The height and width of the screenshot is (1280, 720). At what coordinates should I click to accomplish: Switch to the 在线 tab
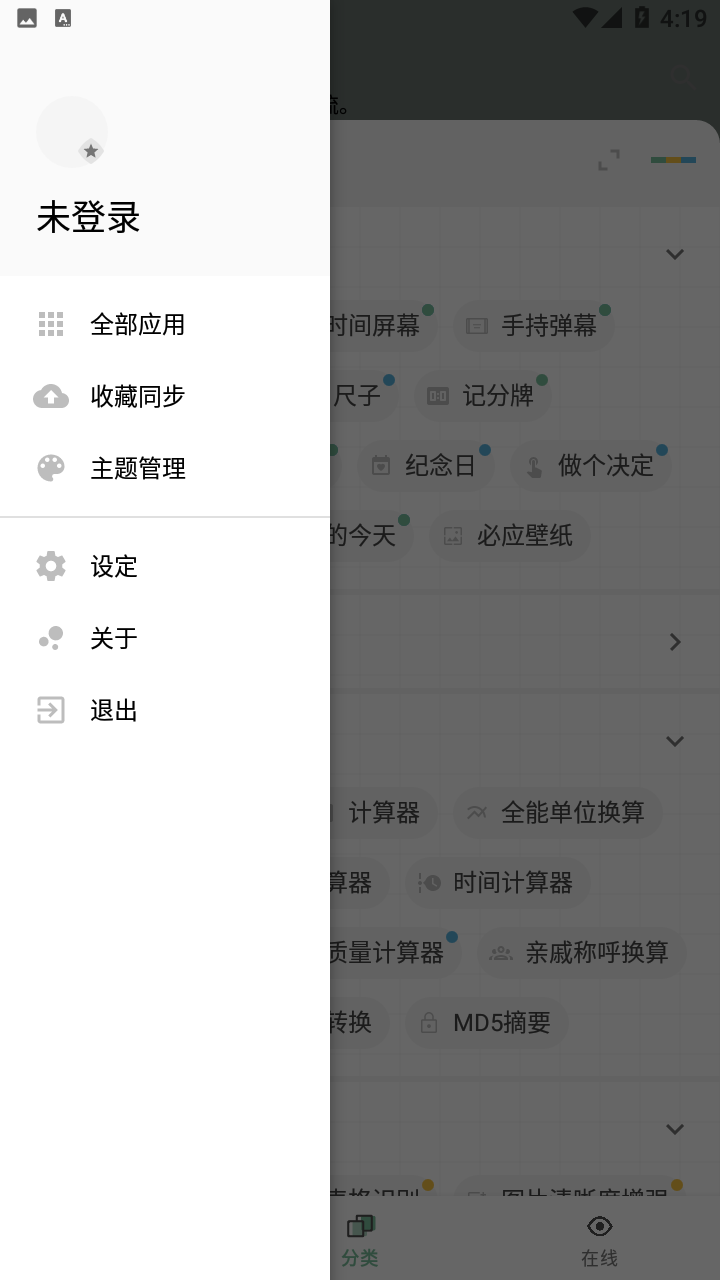coord(599,1241)
